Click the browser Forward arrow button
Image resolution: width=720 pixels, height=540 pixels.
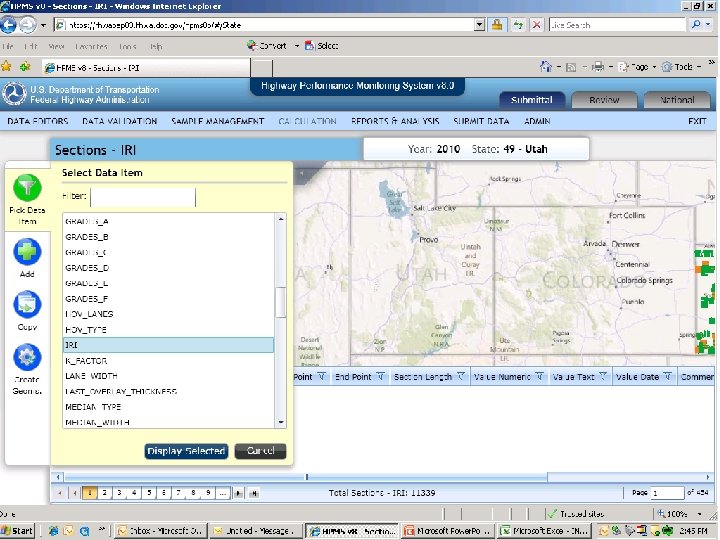point(28,25)
